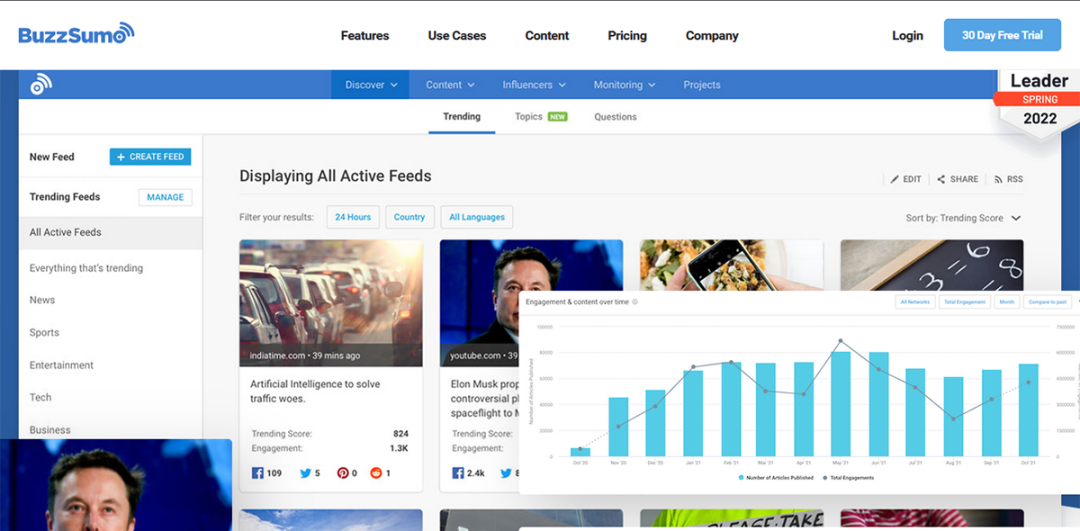Open Company menu
This screenshot has height=531, width=1080.
[x=712, y=35]
